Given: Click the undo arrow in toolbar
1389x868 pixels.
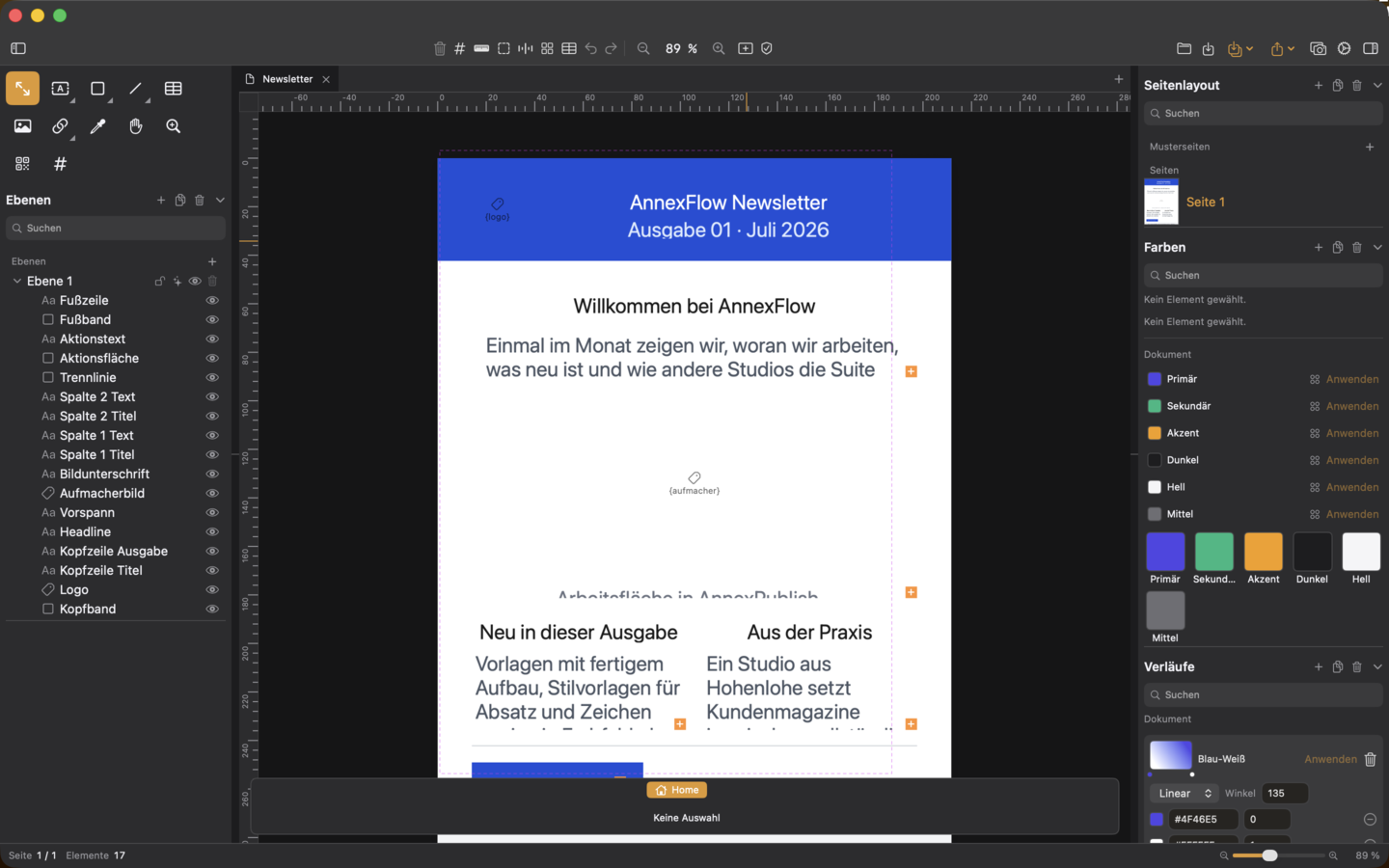Looking at the screenshot, I should 590,48.
